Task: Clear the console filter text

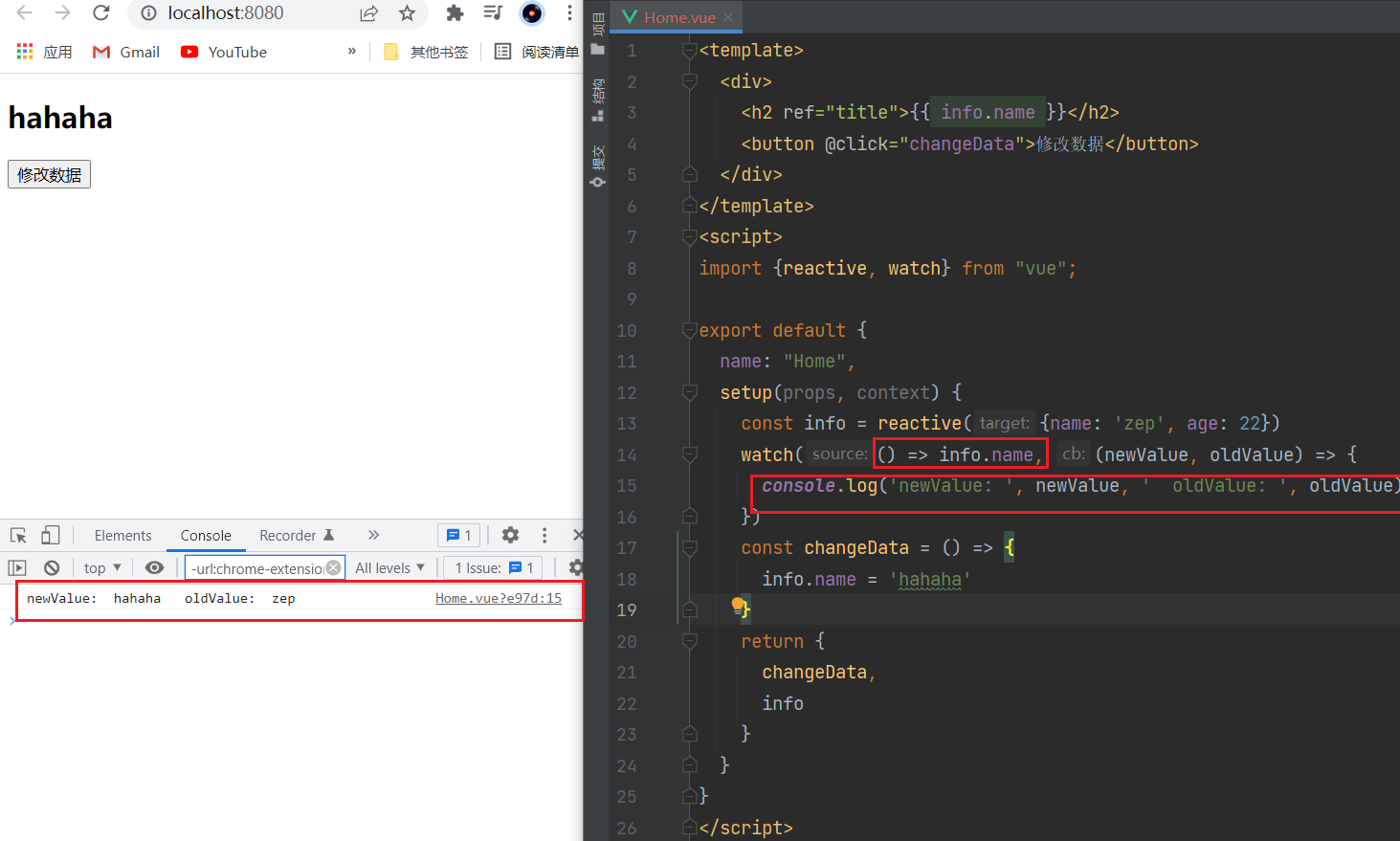Action: point(333,567)
